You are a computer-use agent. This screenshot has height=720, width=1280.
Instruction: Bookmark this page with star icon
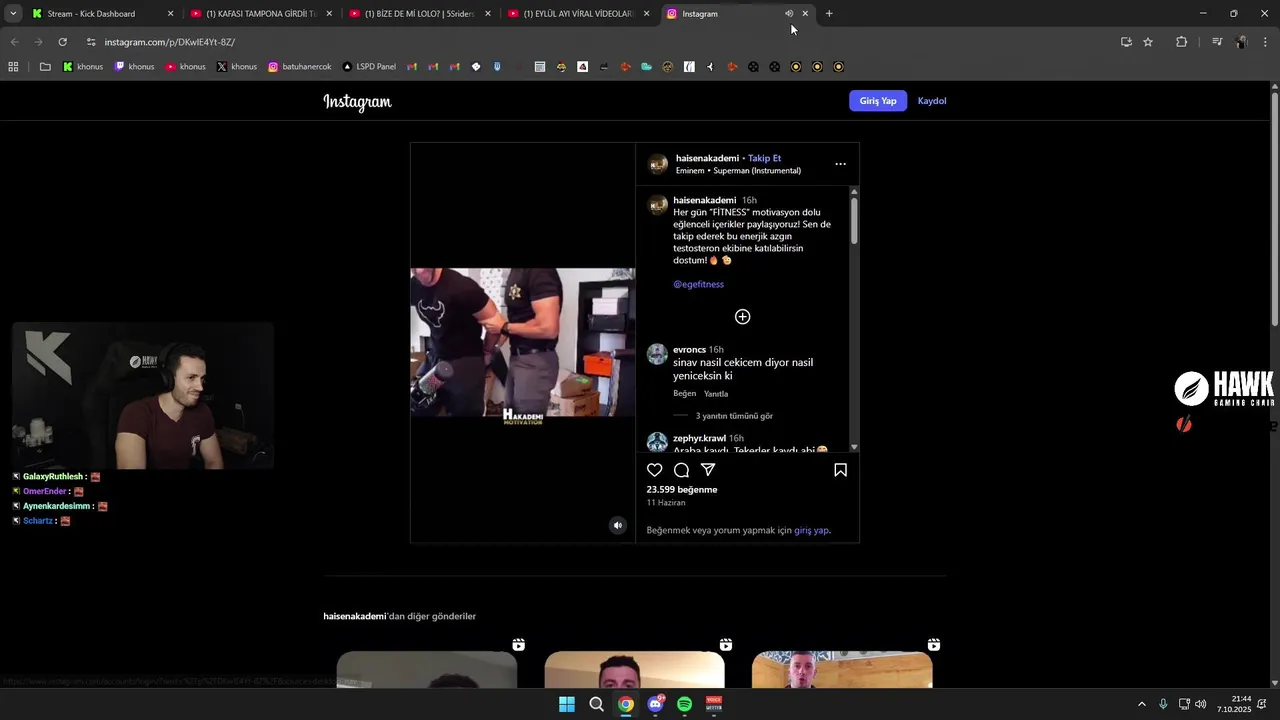[x=1148, y=42]
